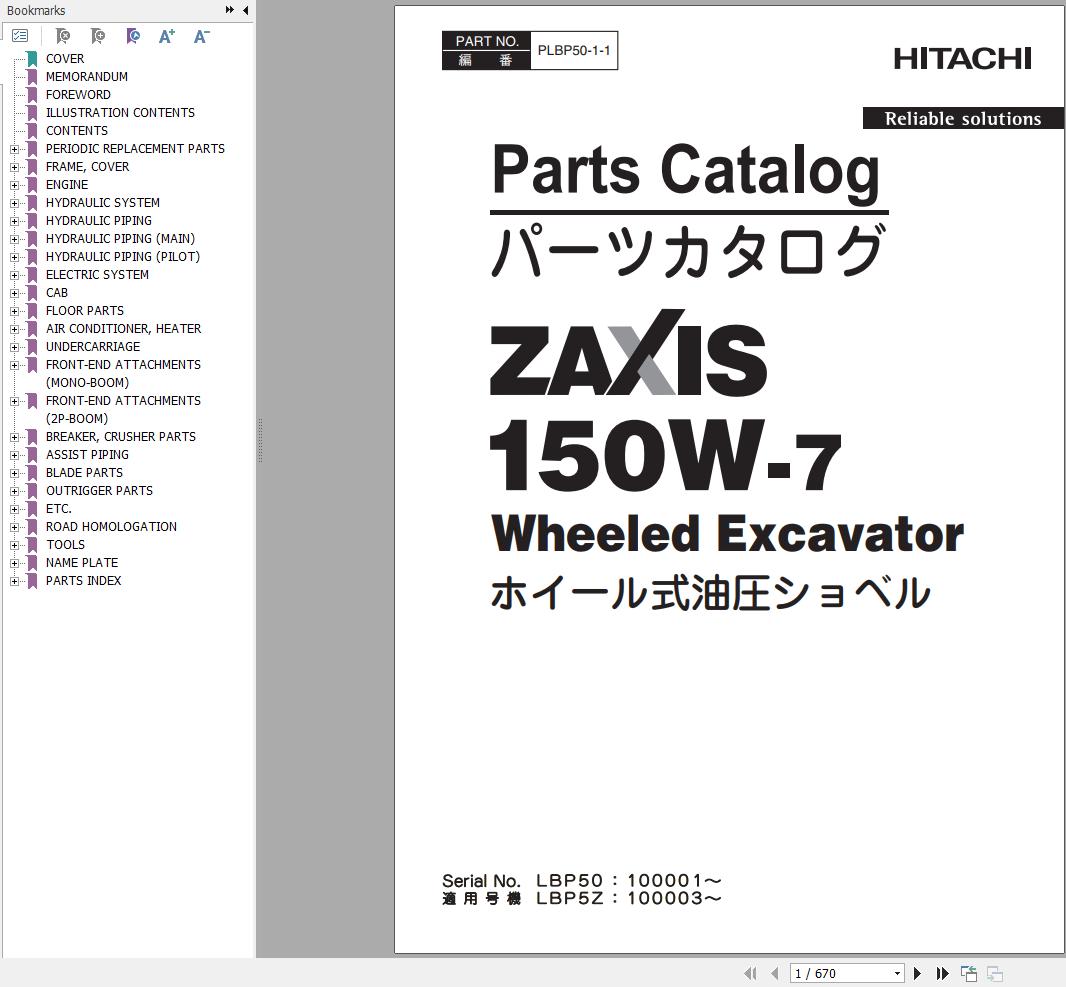Viewport: 1066px width, 987px height.
Task: Open the page number dropdown arrow
Action: [897, 973]
